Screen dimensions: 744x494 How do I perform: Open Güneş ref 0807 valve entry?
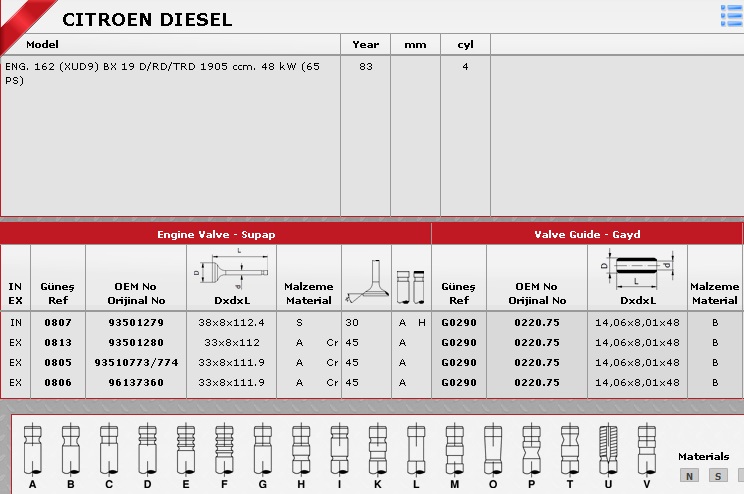tap(57, 323)
